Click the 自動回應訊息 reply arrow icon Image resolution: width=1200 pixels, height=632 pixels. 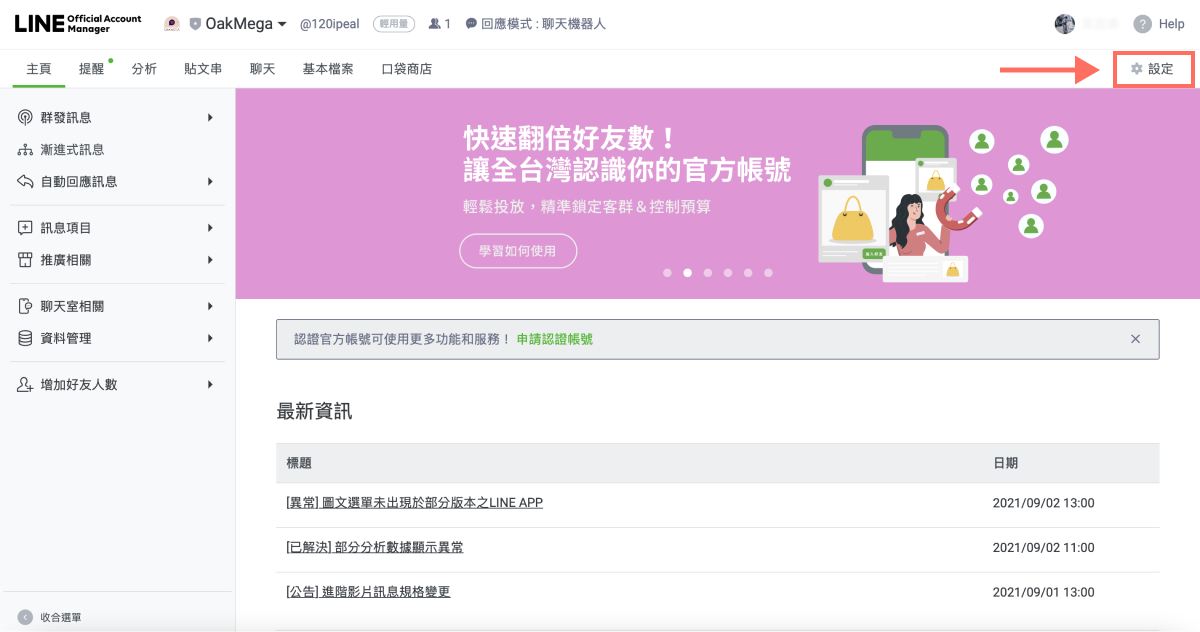[x=25, y=182]
